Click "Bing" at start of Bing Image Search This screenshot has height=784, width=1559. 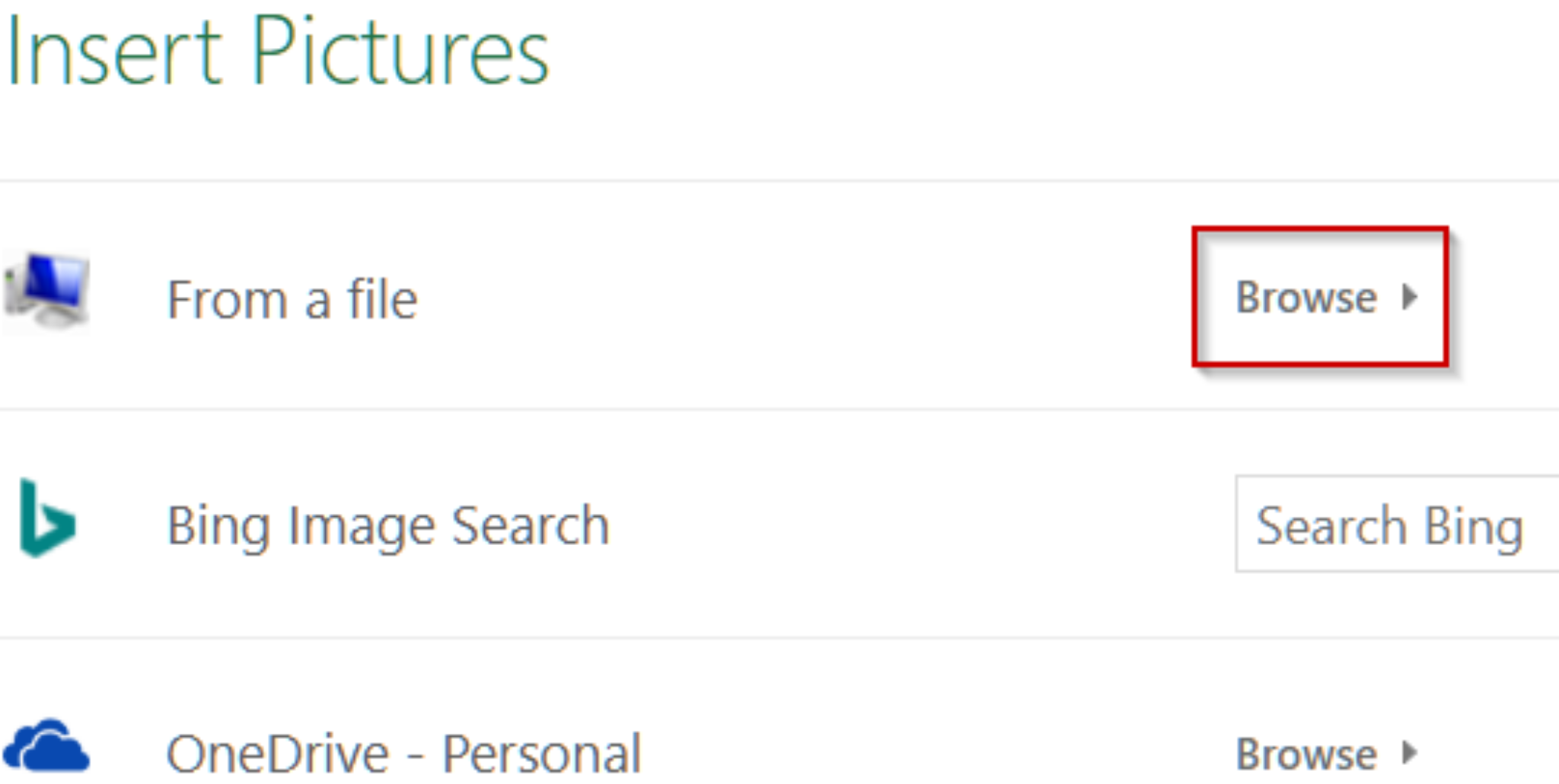pyautogui.click(x=218, y=525)
